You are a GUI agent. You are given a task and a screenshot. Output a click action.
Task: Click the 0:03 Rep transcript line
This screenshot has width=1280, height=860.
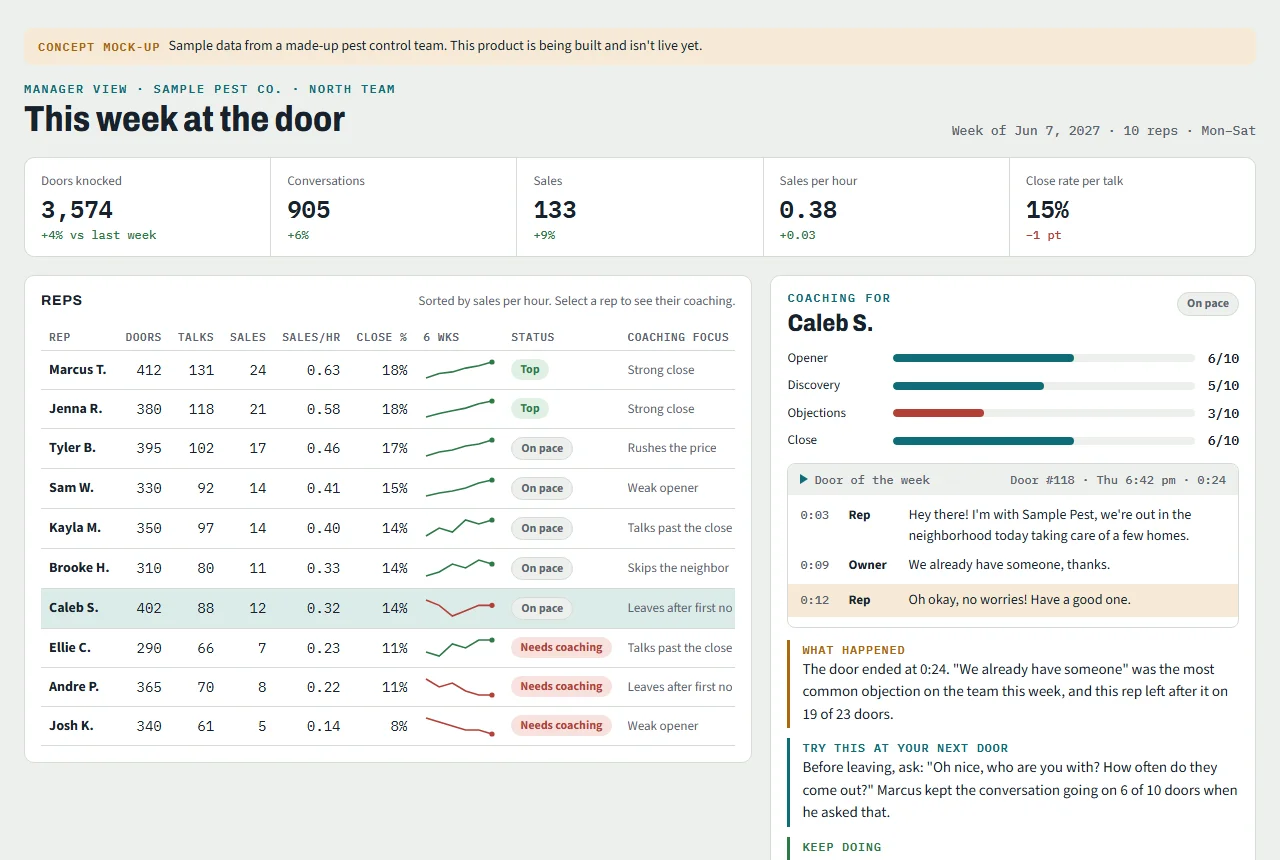click(1013, 525)
